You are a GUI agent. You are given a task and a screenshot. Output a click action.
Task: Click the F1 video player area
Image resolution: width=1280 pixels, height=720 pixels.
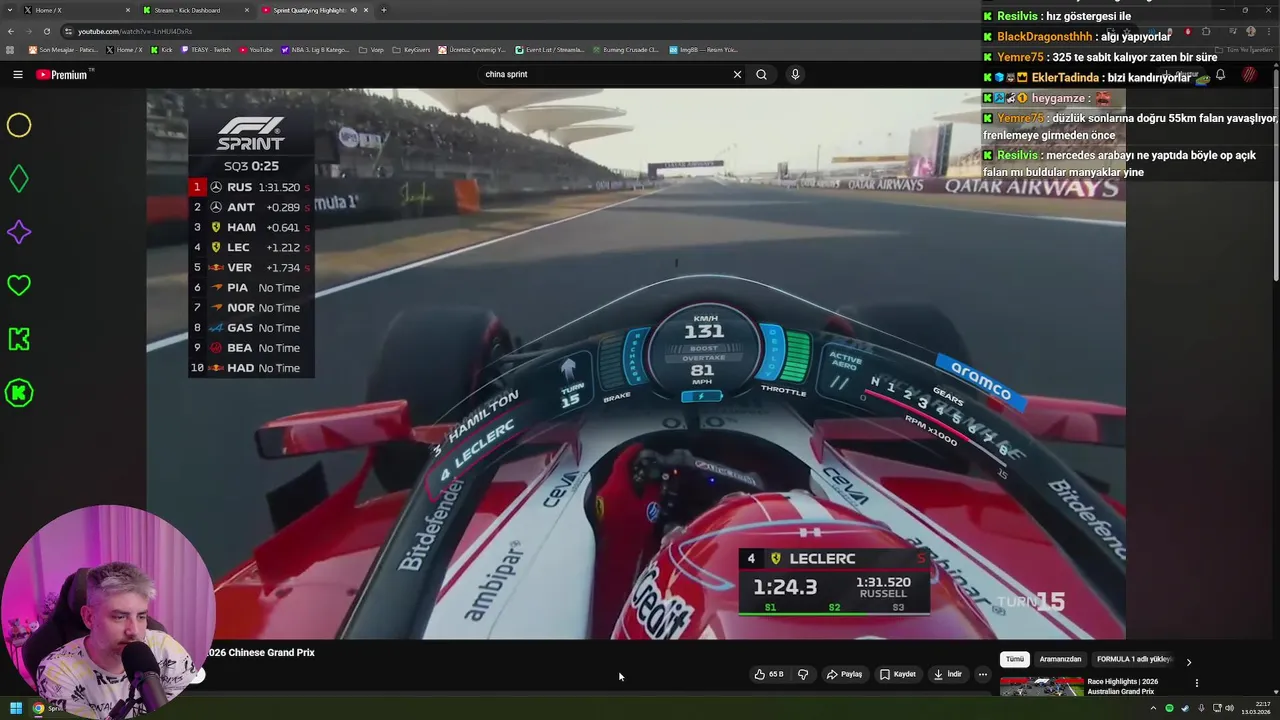point(636,363)
